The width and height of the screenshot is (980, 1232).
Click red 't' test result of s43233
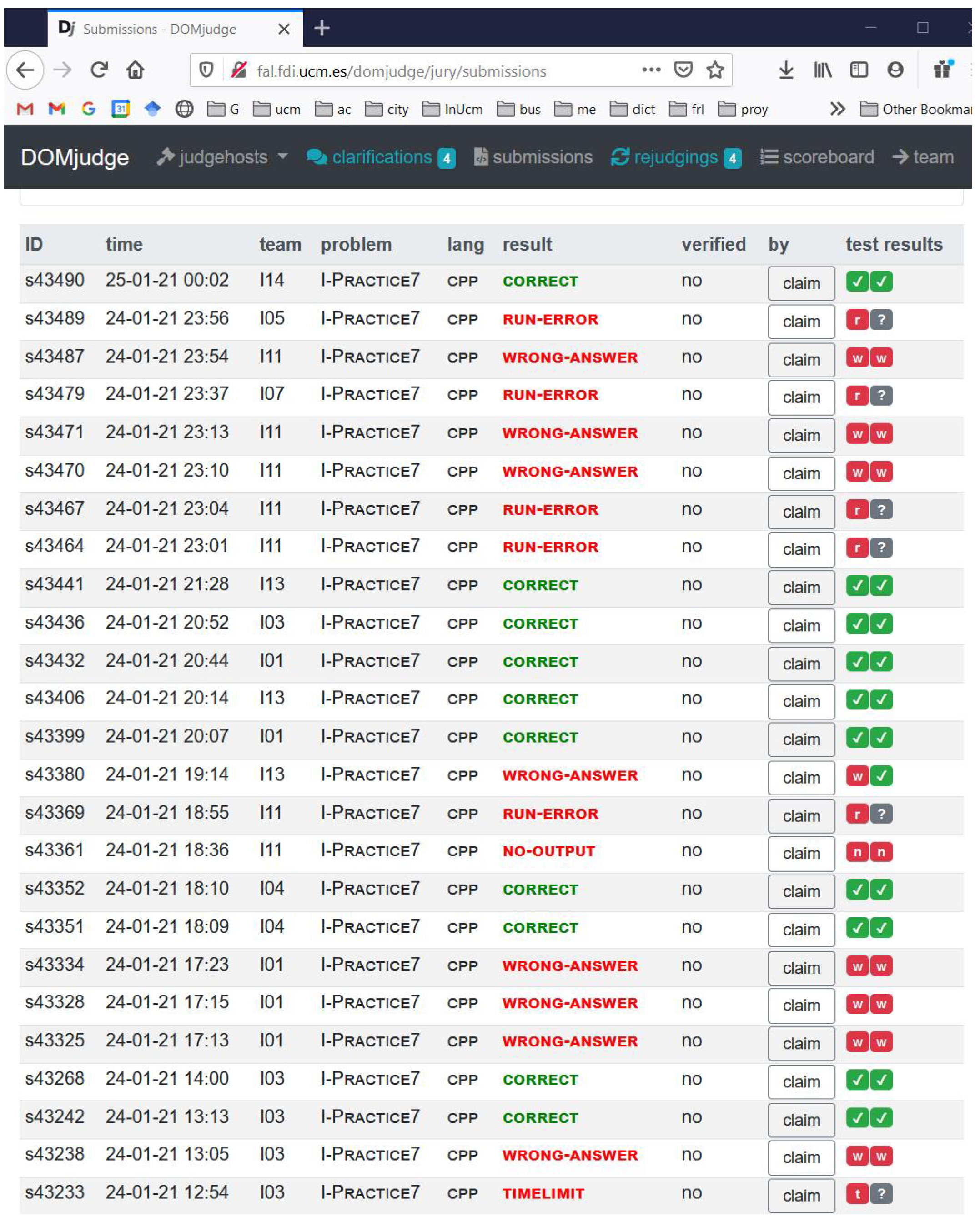click(x=857, y=1193)
